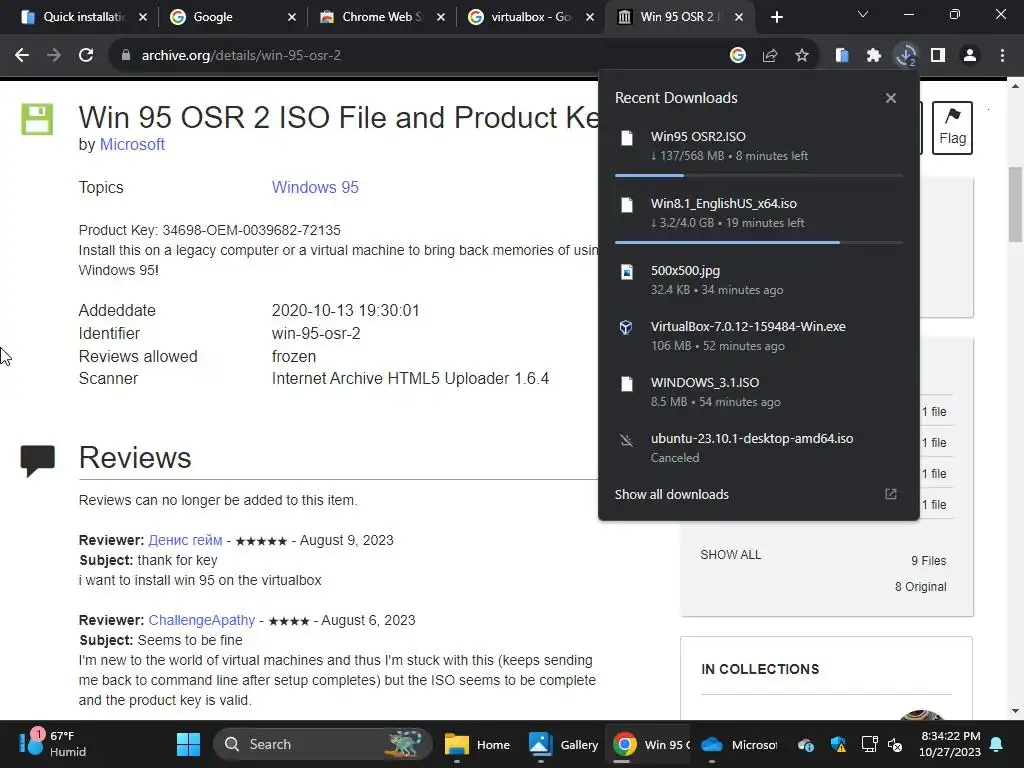Click the Product Key text line
This screenshot has width=1024, height=768.
210,230
